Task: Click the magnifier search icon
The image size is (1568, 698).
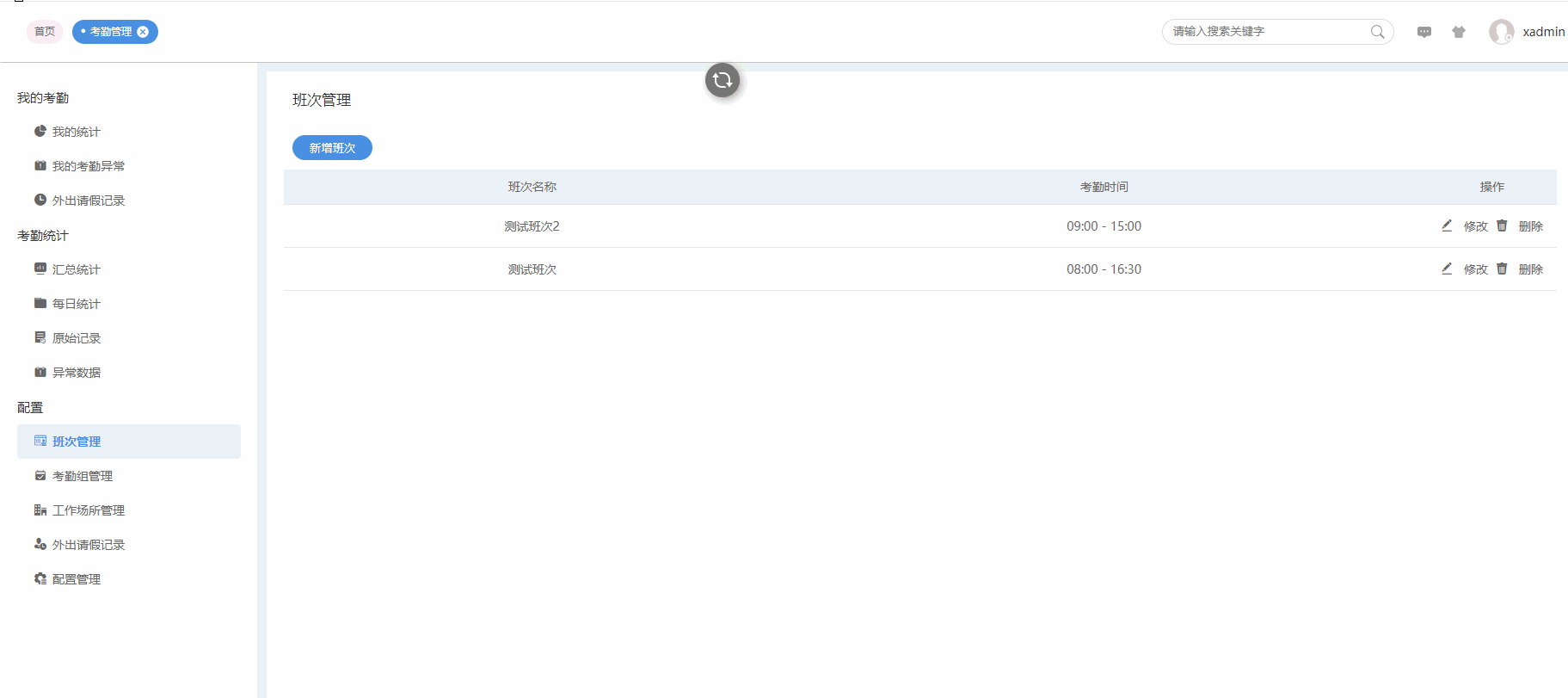Action: tap(1378, 32)
